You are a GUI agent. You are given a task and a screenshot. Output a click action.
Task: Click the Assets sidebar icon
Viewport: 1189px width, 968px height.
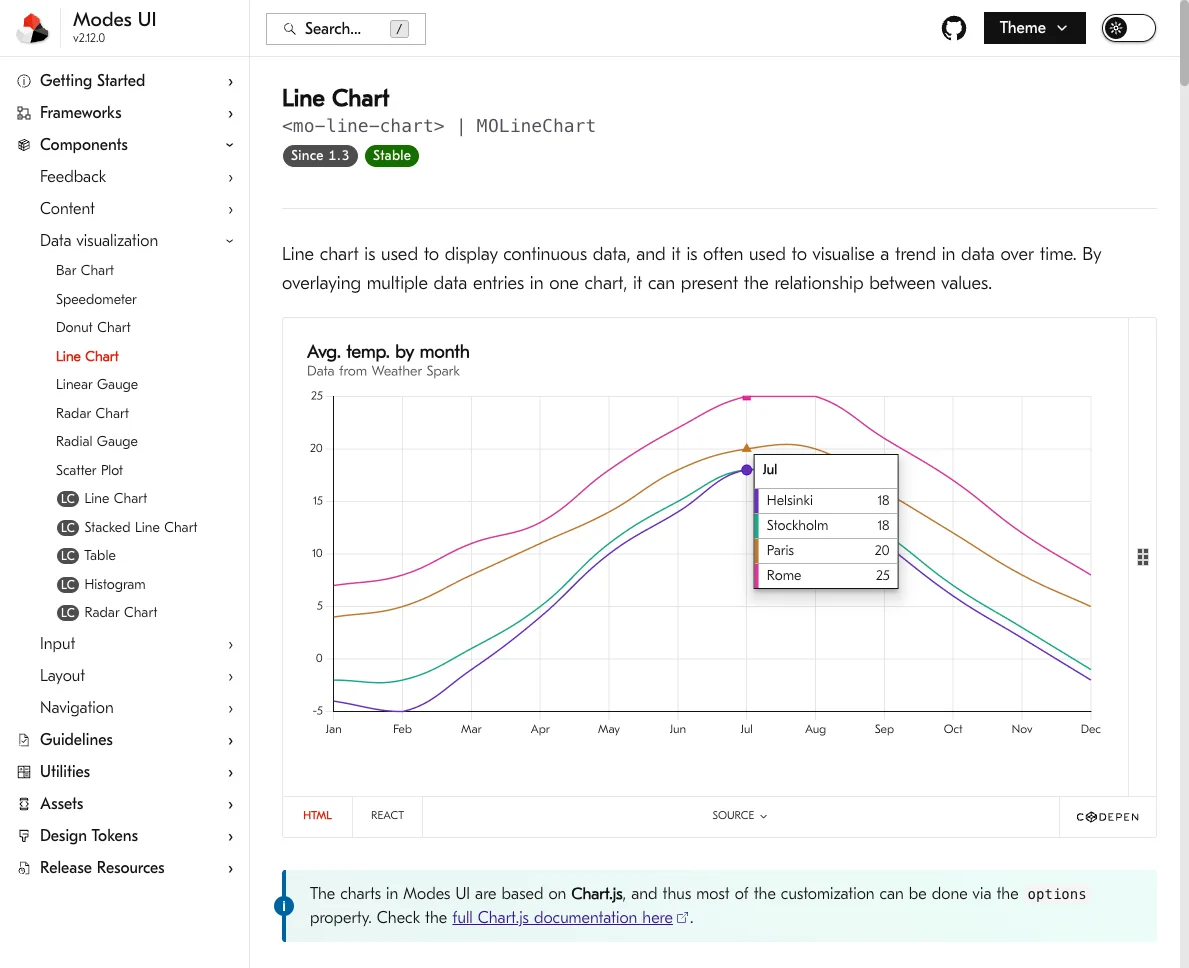(x=24, y=804)
